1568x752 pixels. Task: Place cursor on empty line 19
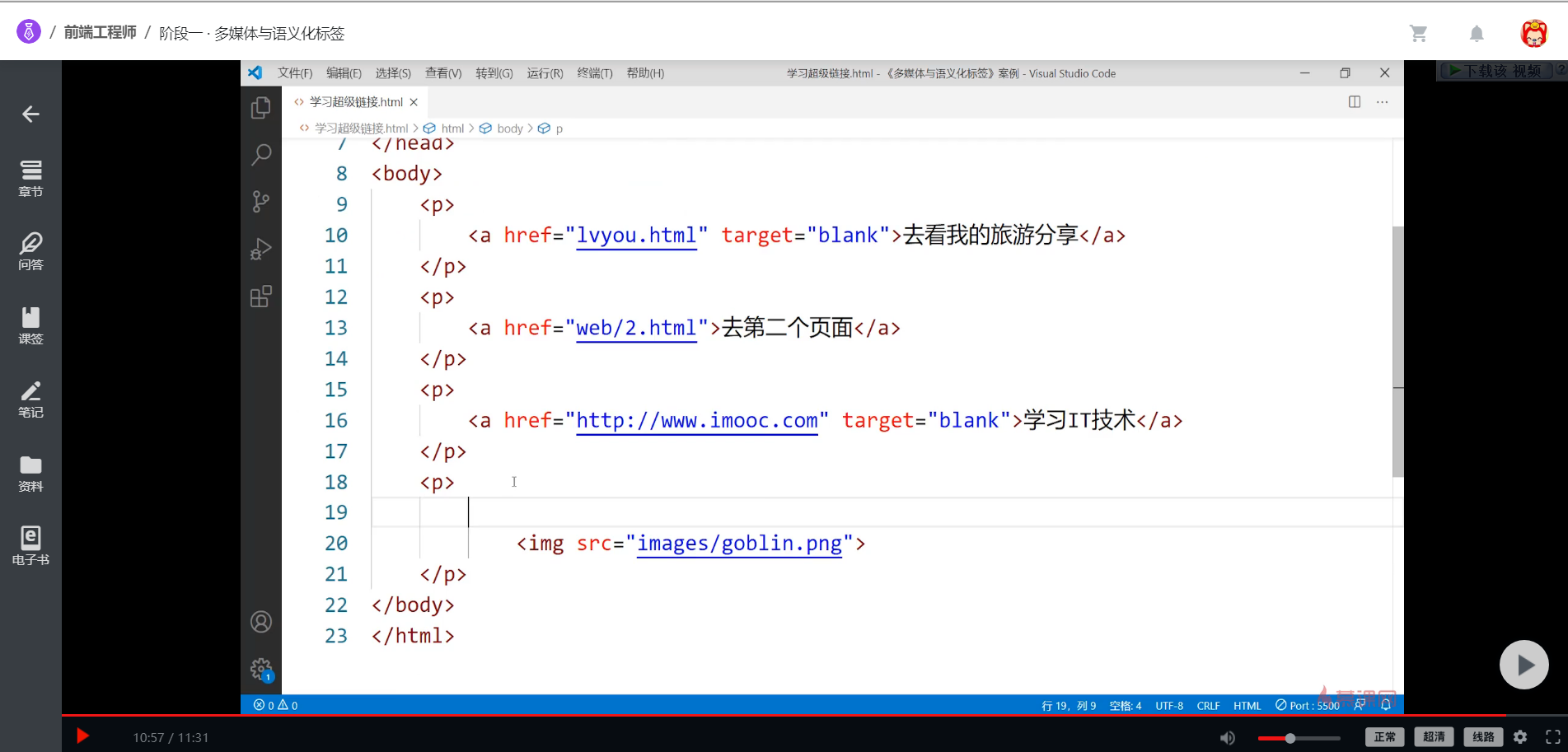882,512
